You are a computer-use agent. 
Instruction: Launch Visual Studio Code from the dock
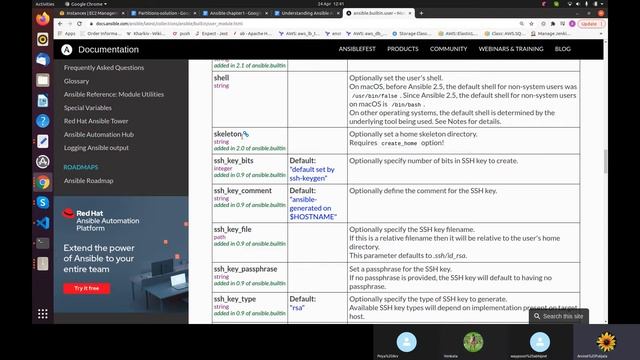coord(43,223)
